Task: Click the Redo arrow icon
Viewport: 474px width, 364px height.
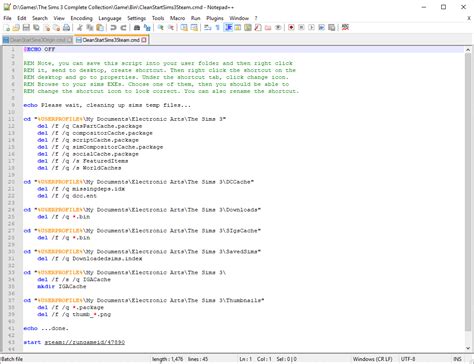Action: tap(123, 28)
